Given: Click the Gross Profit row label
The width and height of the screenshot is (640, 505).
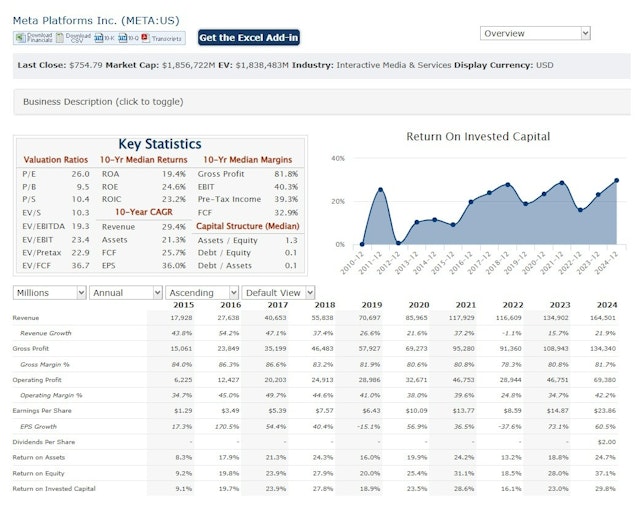Looking at the screenshot, I should point(31,349).
